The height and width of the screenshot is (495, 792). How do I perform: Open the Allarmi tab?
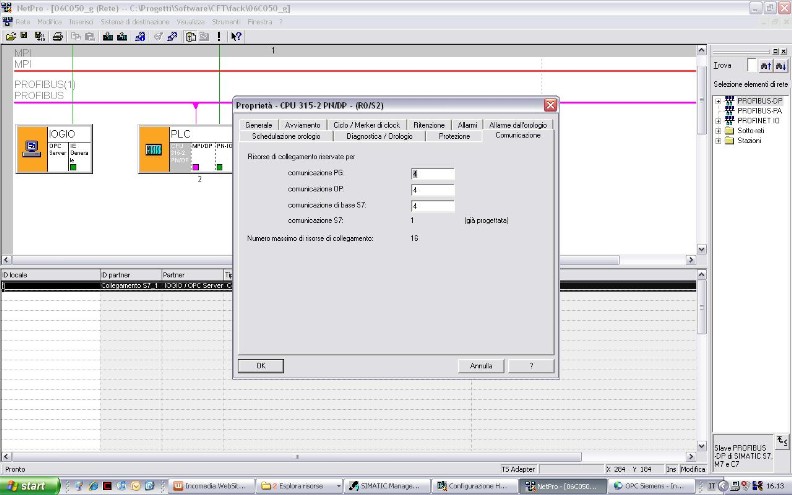[x=467, y=125]
